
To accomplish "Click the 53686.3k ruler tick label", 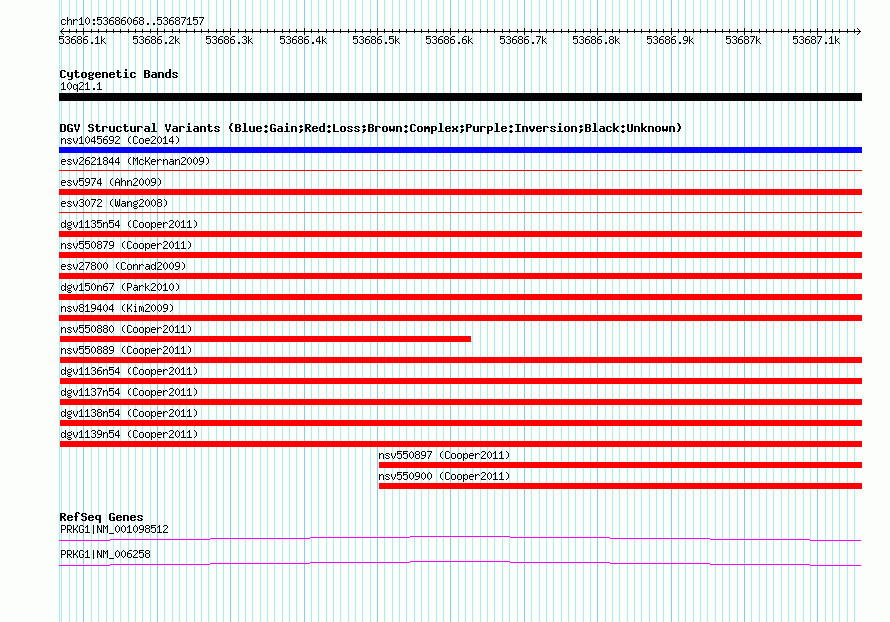I will pyautogui.click(x=229, y=40).
